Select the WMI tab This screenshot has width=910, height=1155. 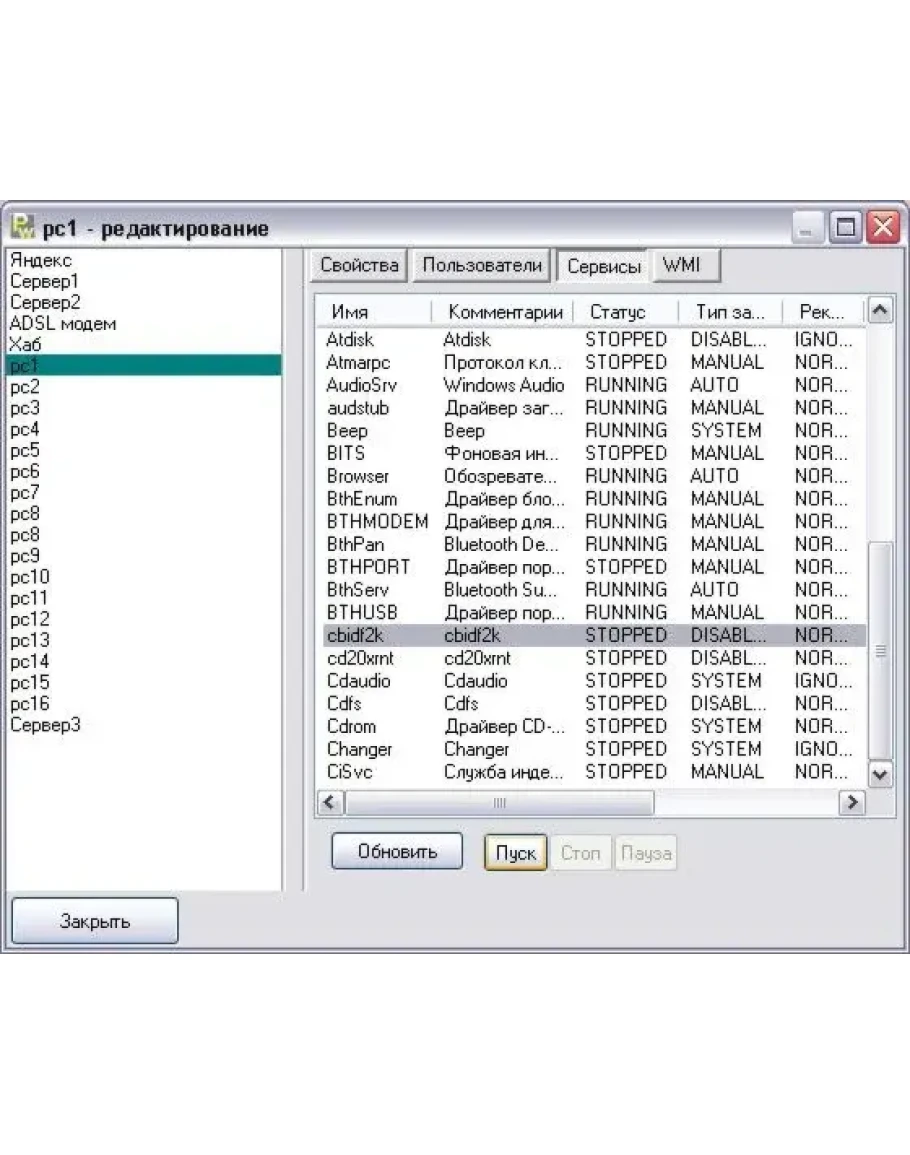(x=682, y=265)
